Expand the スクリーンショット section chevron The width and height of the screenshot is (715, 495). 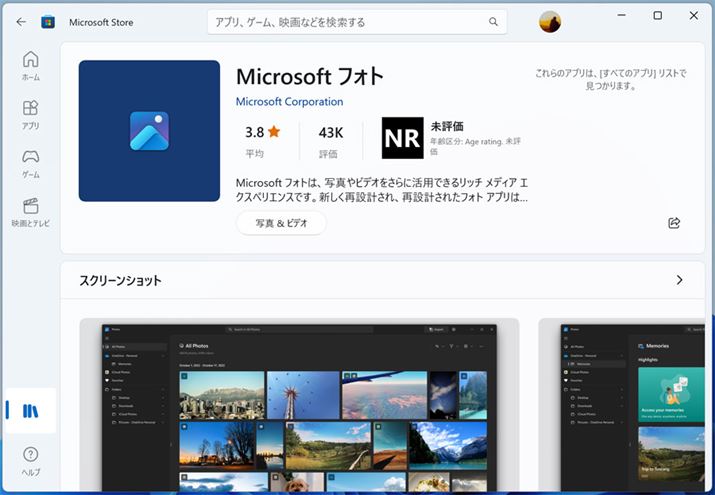coord(679,280)
